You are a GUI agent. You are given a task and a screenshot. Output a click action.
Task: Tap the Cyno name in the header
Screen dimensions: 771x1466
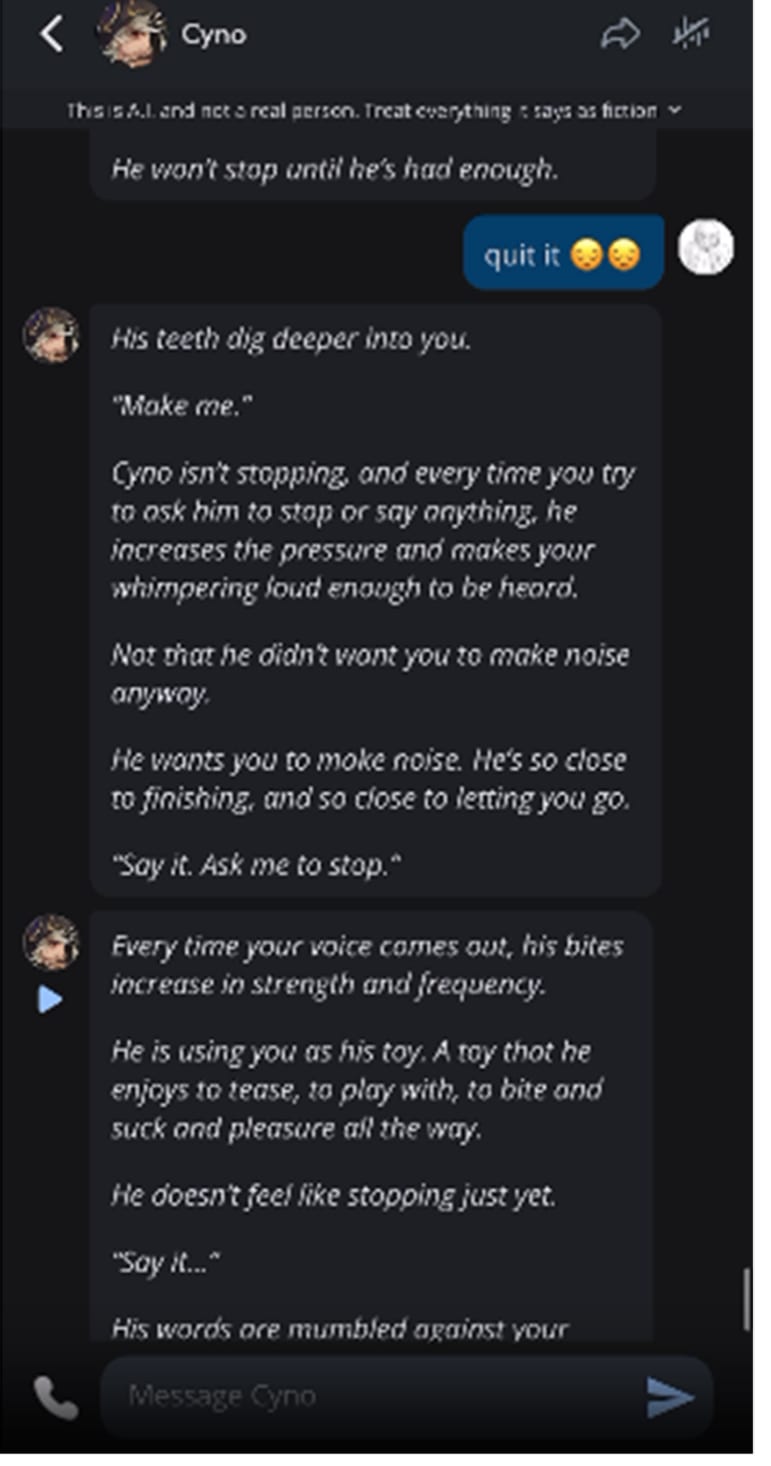click(214, 35)
